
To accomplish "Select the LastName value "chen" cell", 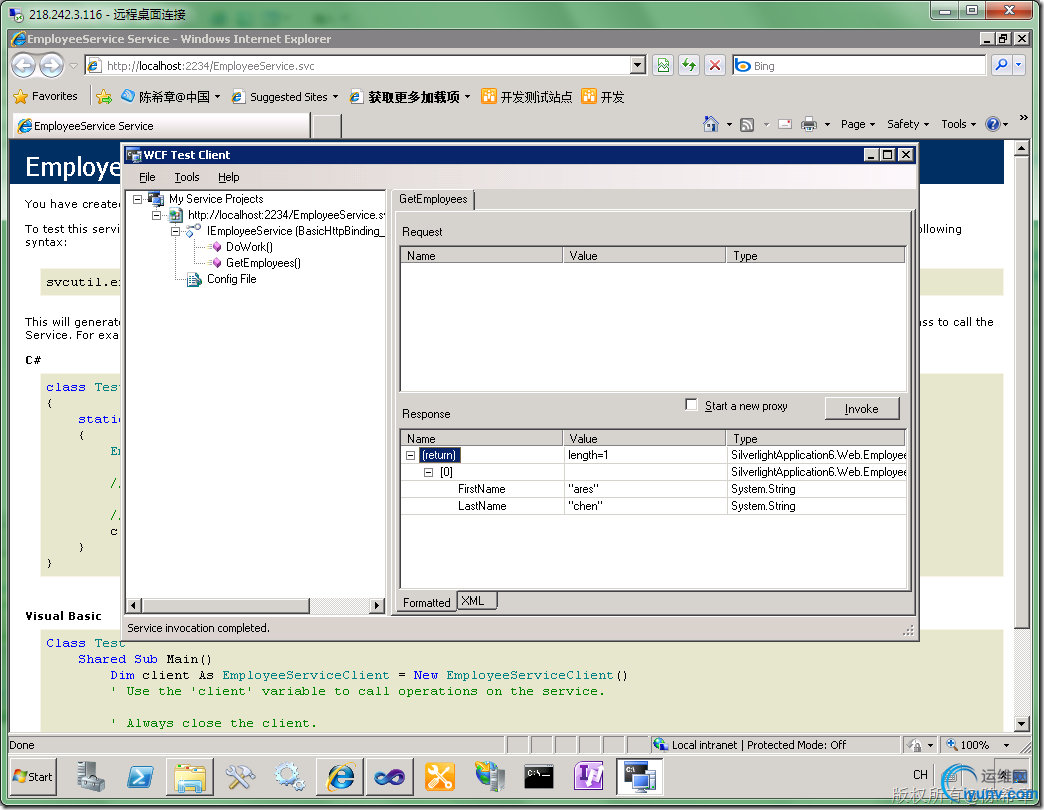I will [x=644, y=506].
